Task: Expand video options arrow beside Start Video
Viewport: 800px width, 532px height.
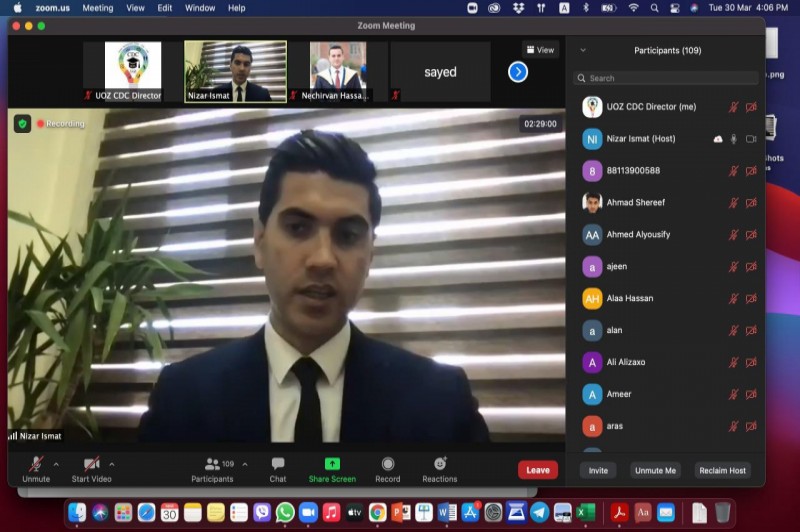Action: pos(111,464)
